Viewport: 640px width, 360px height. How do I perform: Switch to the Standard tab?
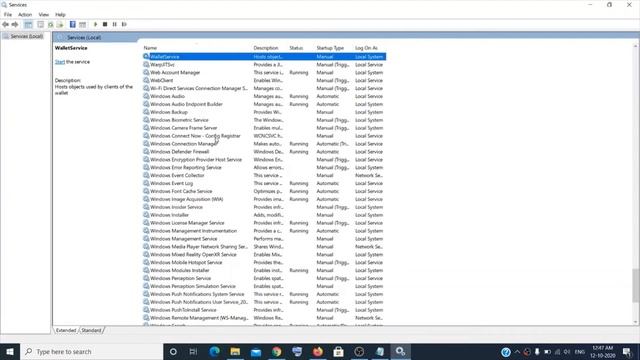click(91, 330)
